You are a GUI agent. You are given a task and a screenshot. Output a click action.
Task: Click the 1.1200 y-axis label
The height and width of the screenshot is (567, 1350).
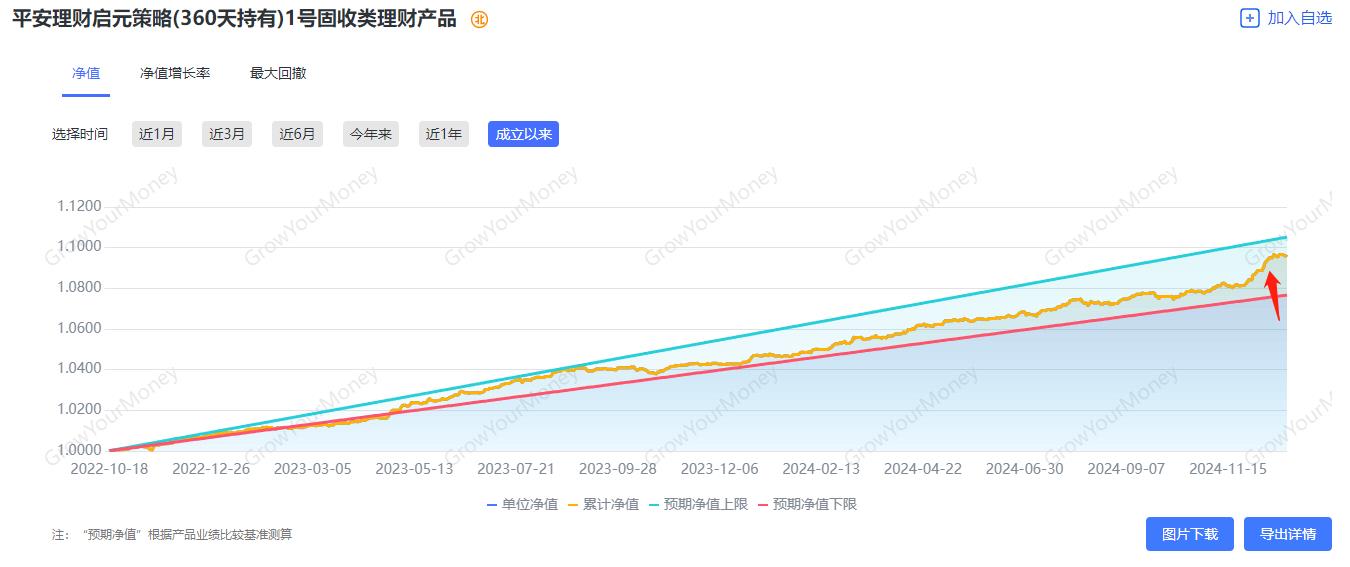pos(80,207)
